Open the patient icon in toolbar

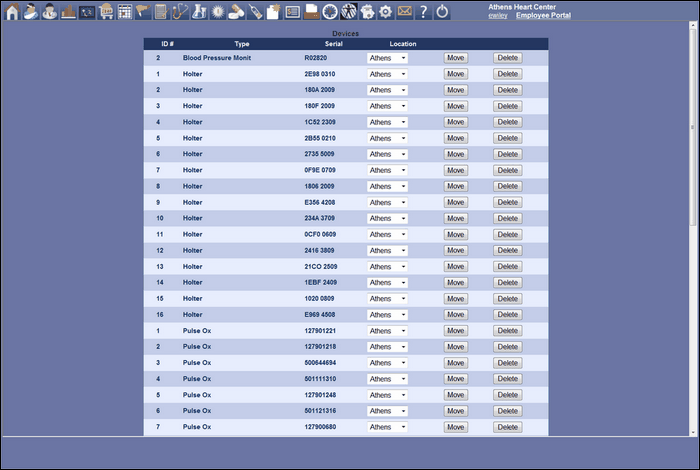(x=30, y=12)
